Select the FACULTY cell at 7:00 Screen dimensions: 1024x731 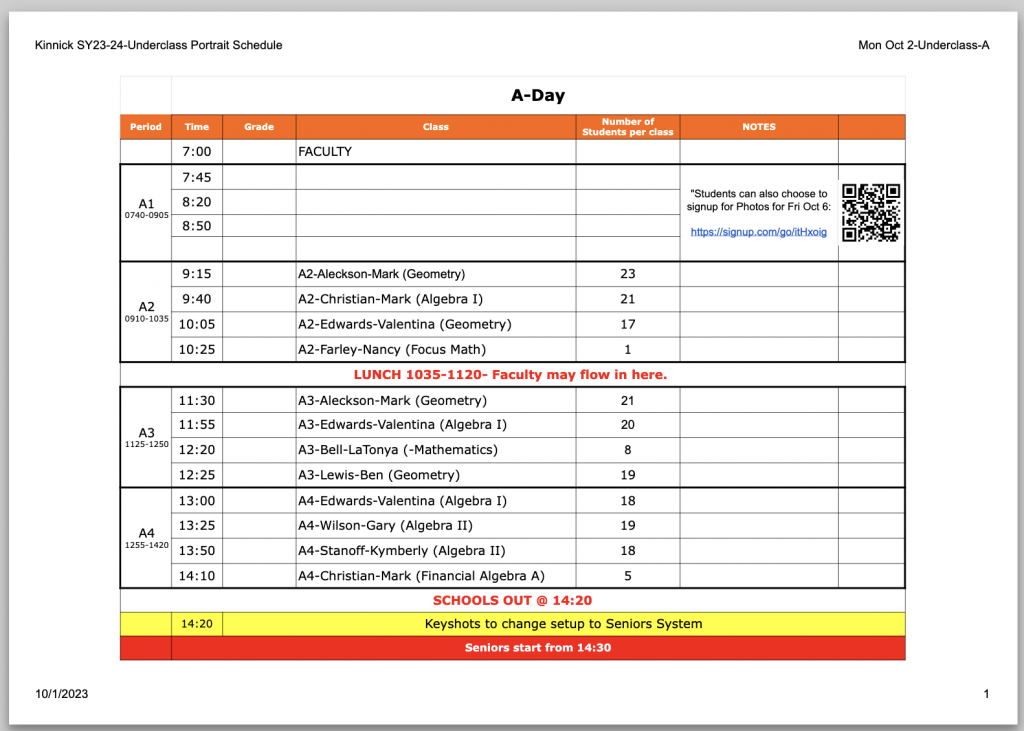tap(326, 152)
